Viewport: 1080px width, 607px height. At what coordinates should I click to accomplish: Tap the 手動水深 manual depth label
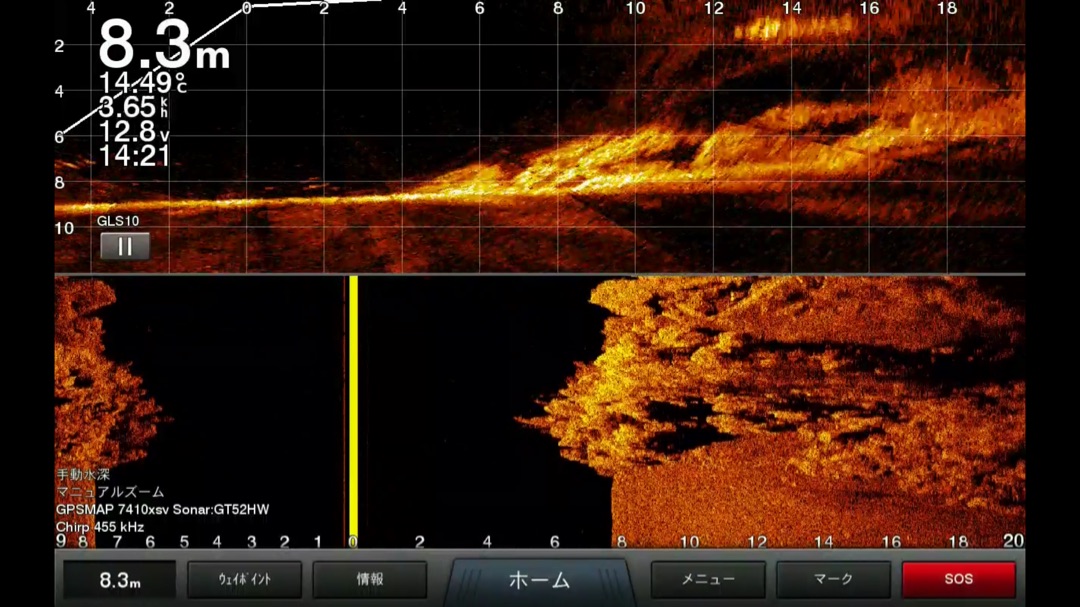(83, 475)
